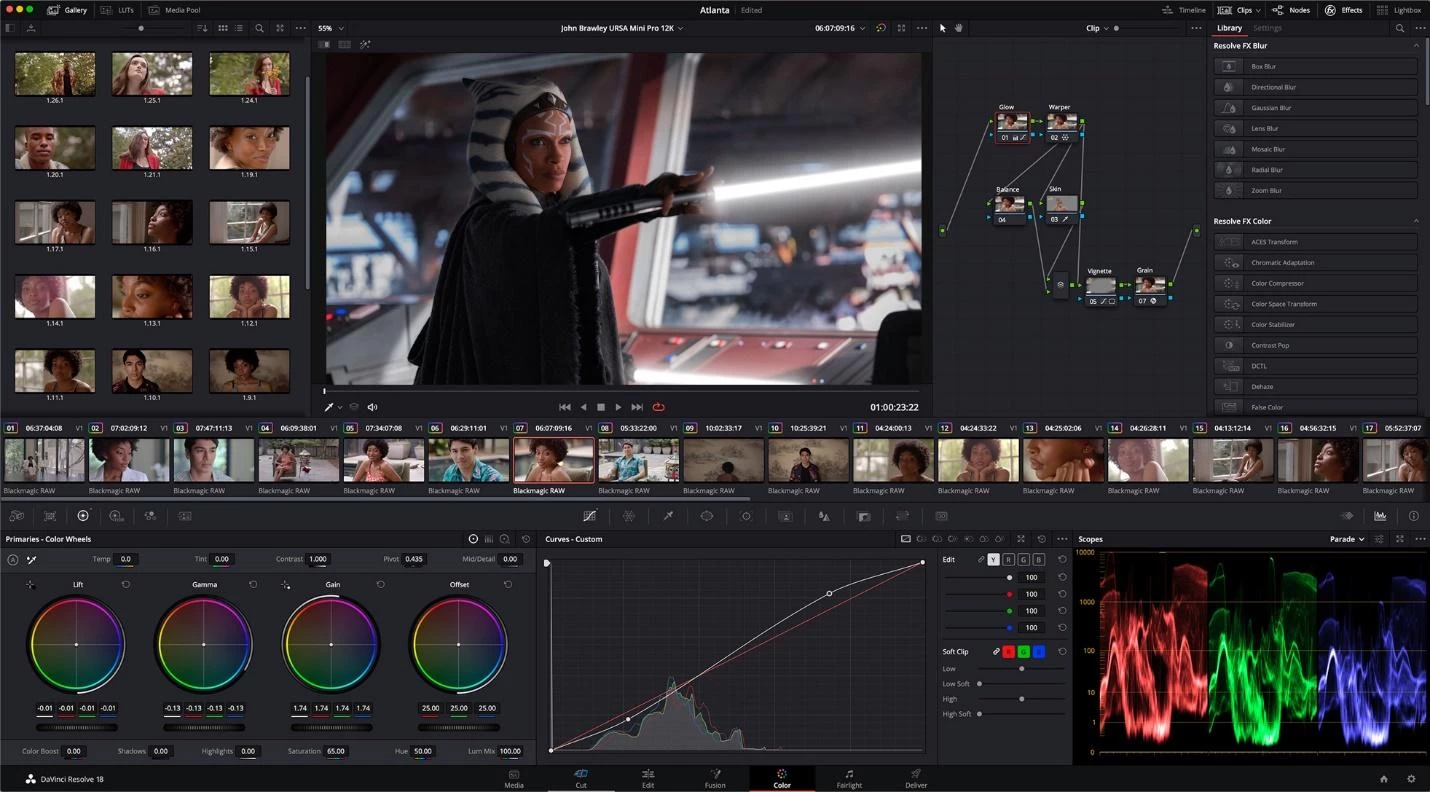1430x792 pixels.
Task: Open Project Settings gear icon
Action: click(x=1411, y=779)
